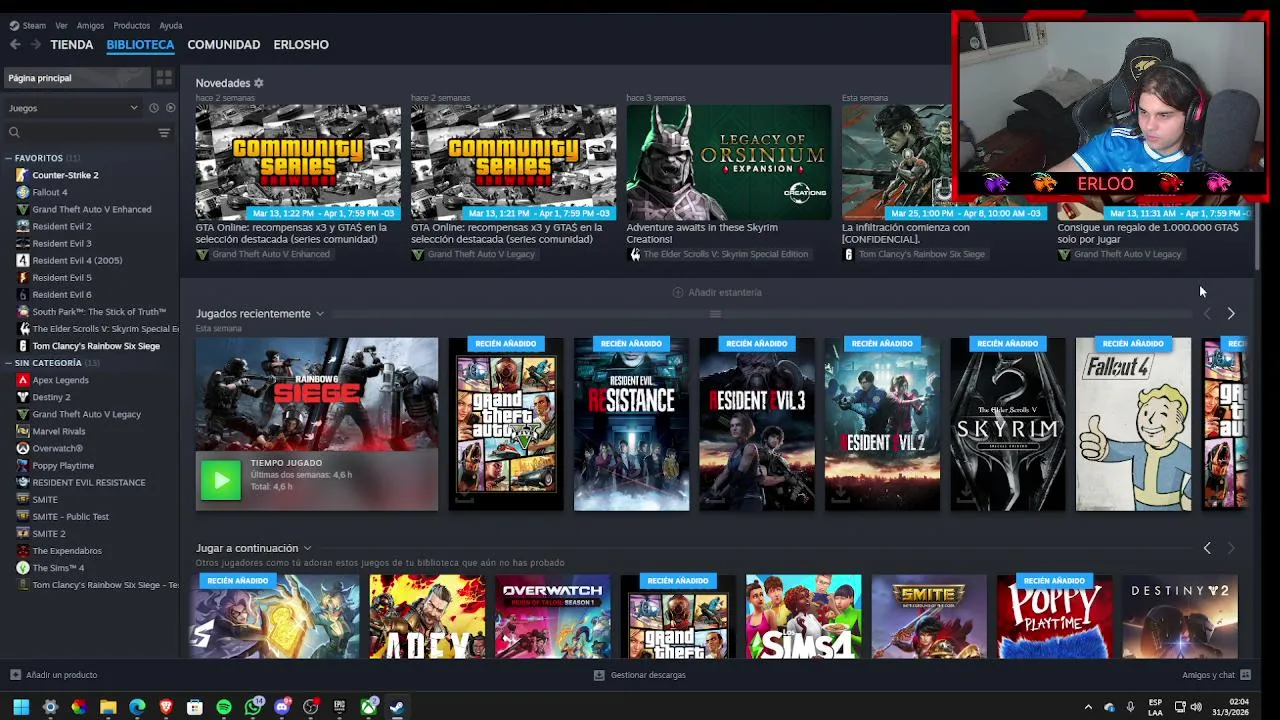Expand Jugar a continuación shelf dropdown
Image resolution: width=1280 pixels, height=720 pixels.
307,548
